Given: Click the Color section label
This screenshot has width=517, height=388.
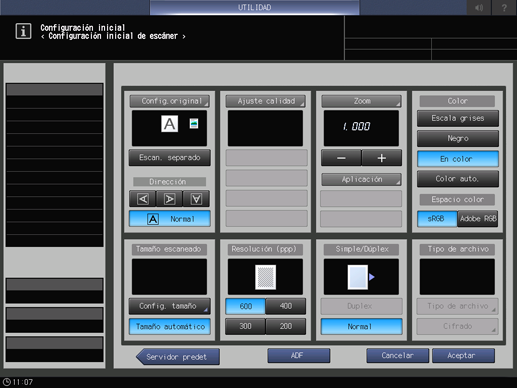Looking at the screenshot, I should [x=457, y=101].
